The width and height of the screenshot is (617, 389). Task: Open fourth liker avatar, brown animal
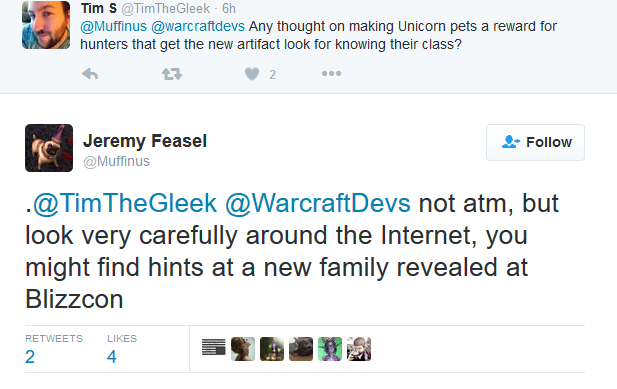coord(301,349)
